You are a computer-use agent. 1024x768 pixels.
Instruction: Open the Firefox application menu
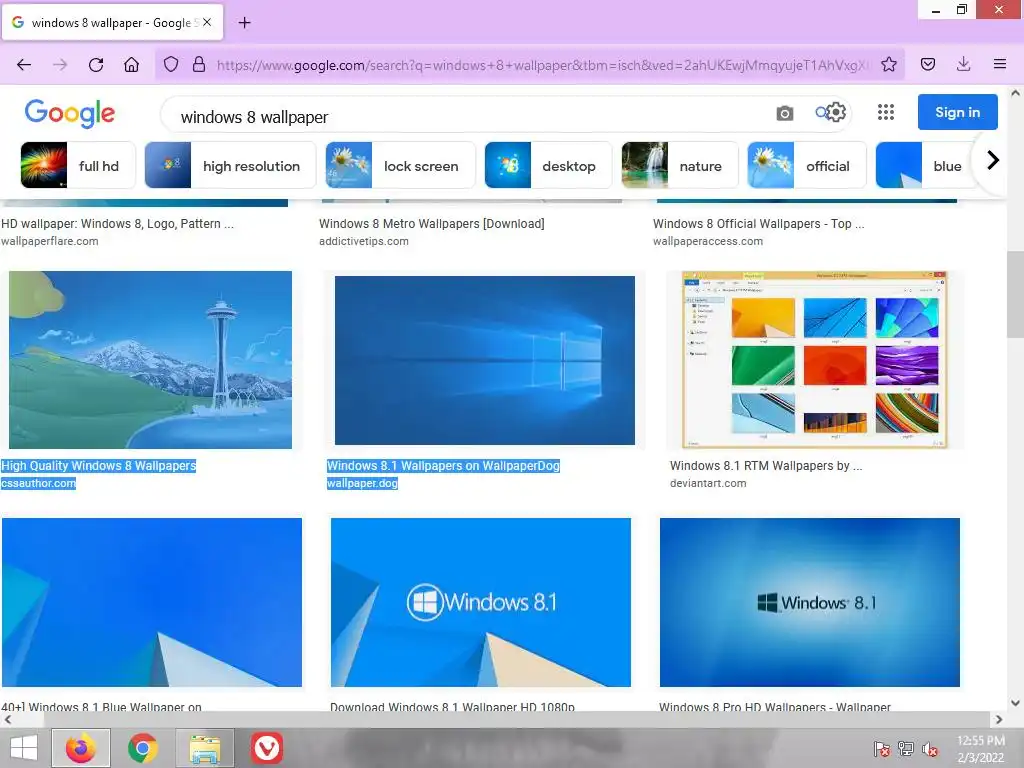point(999,64)
